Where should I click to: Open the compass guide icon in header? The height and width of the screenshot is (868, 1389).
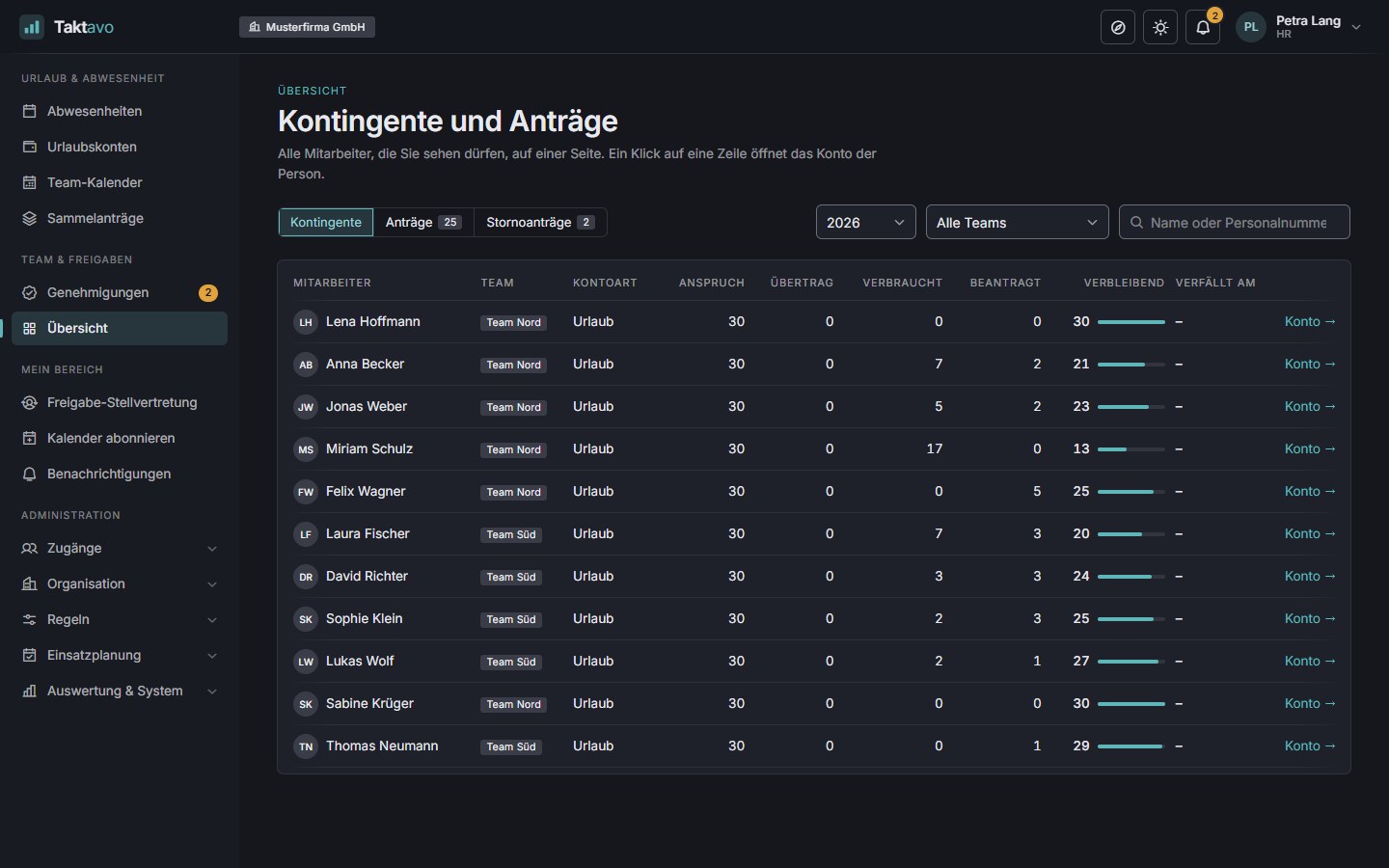tap(1118, 27)
